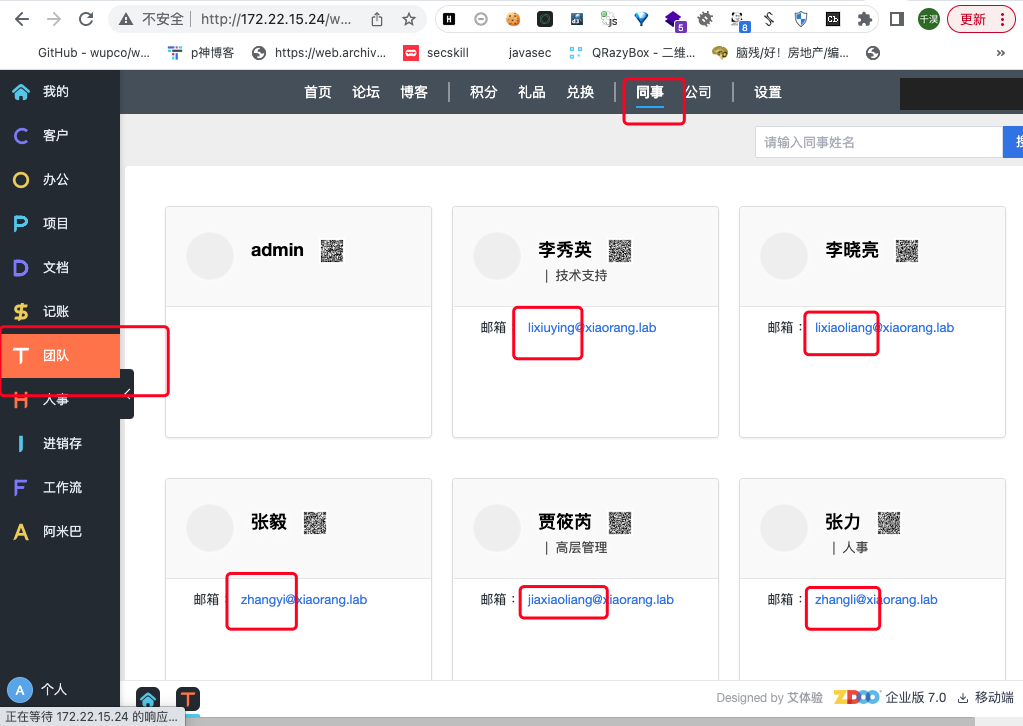Open the 办公 office module
This screenshot has height=726, width=1023.
point(59,180)
